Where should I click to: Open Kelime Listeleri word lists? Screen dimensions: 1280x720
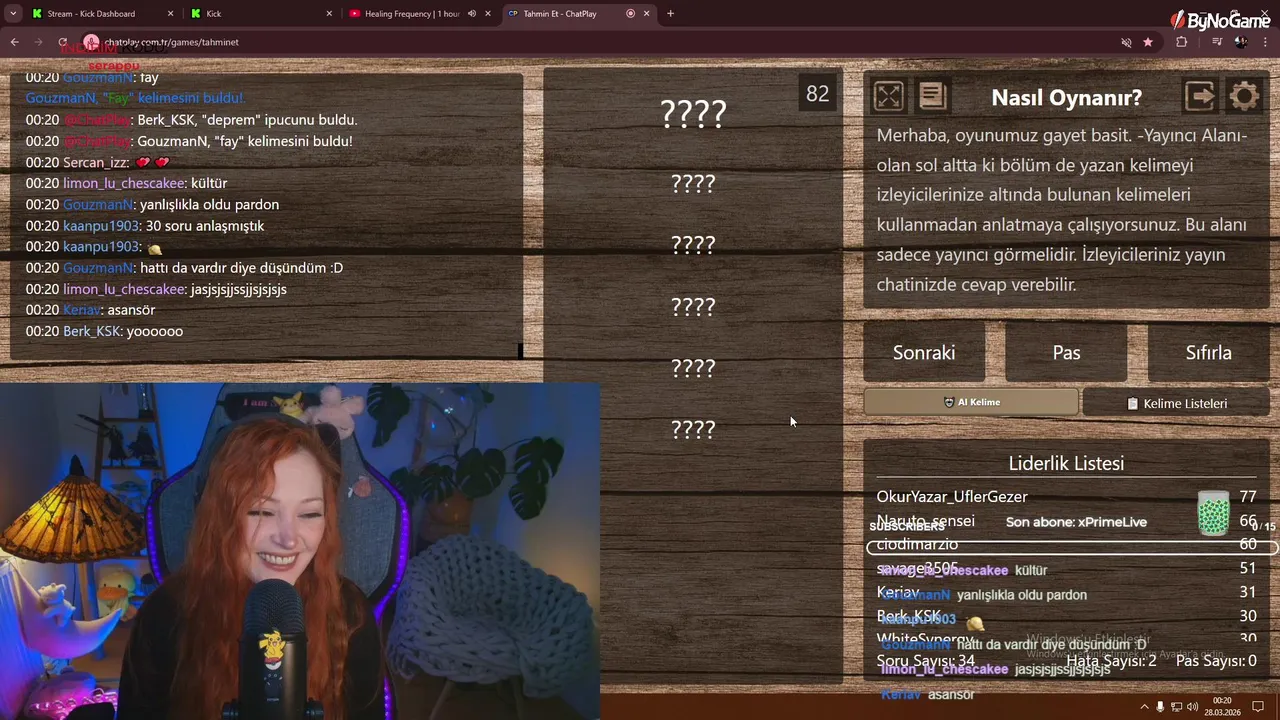tap(1176, 403)
